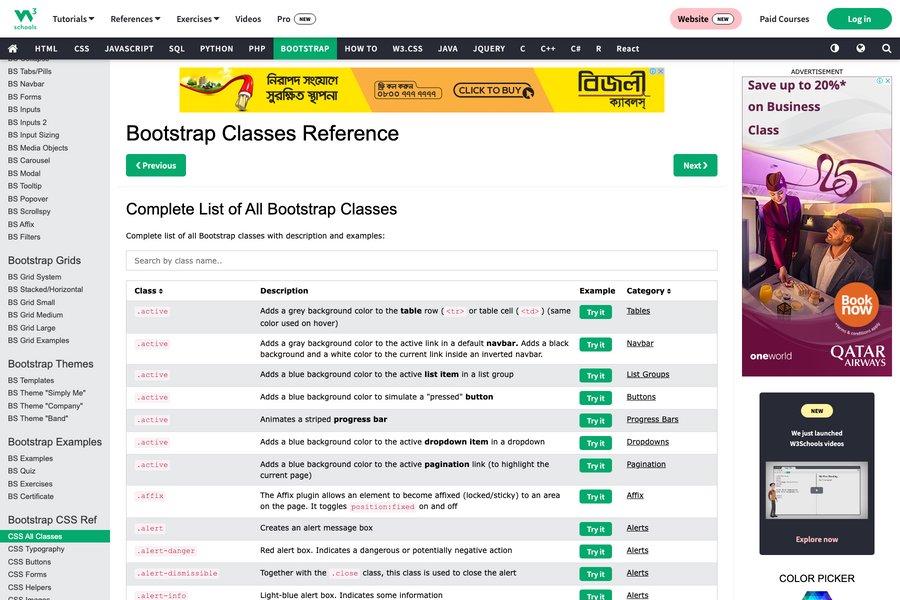
Task: Open the hamburger menu left of HTML tab
Action: pyautogui.click(x=12, y=47)
